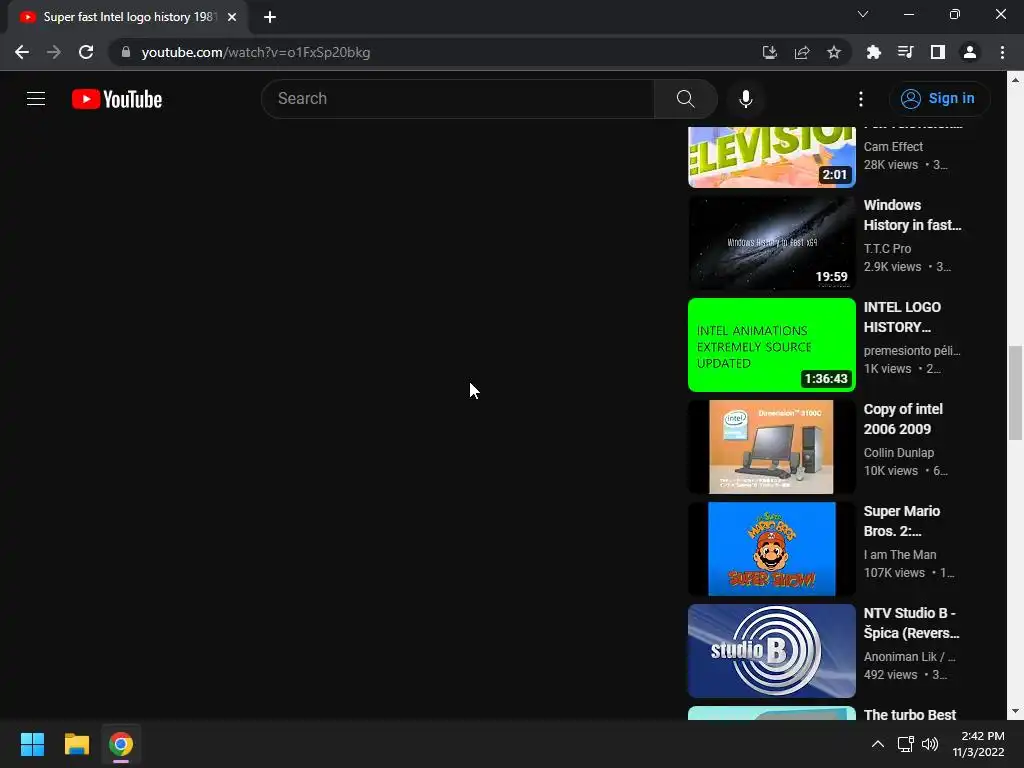1024x768 pixels.
Task: Open 'INTEL LOGO HISTORY...' title
Action: tap(903, 317)
